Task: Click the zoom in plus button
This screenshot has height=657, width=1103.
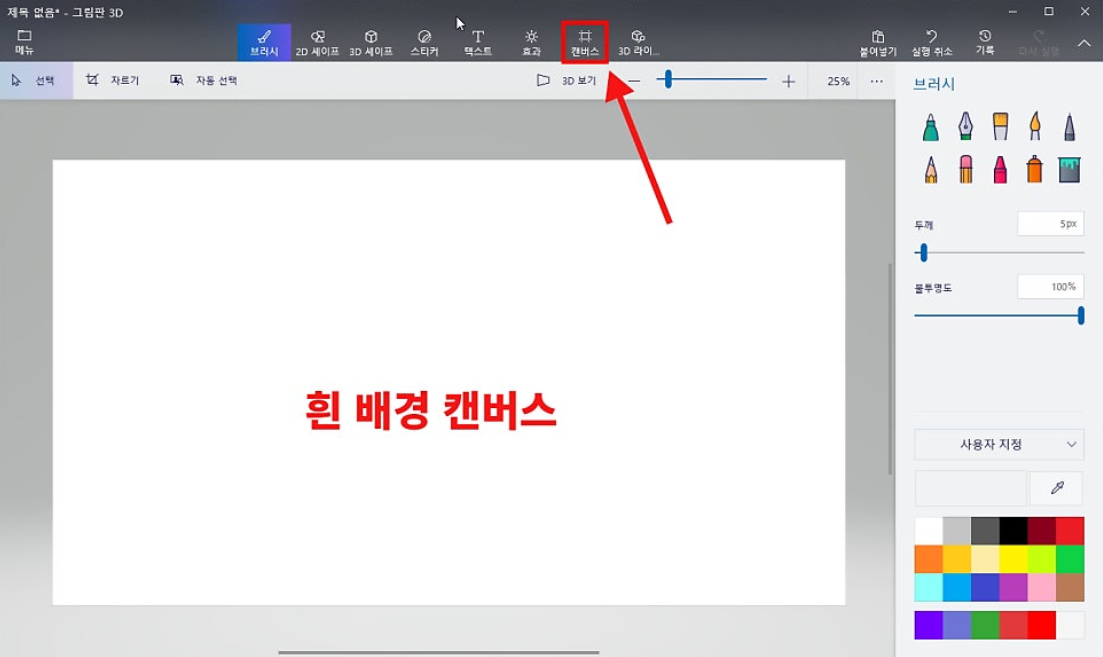Action: [x=788, y=81]
